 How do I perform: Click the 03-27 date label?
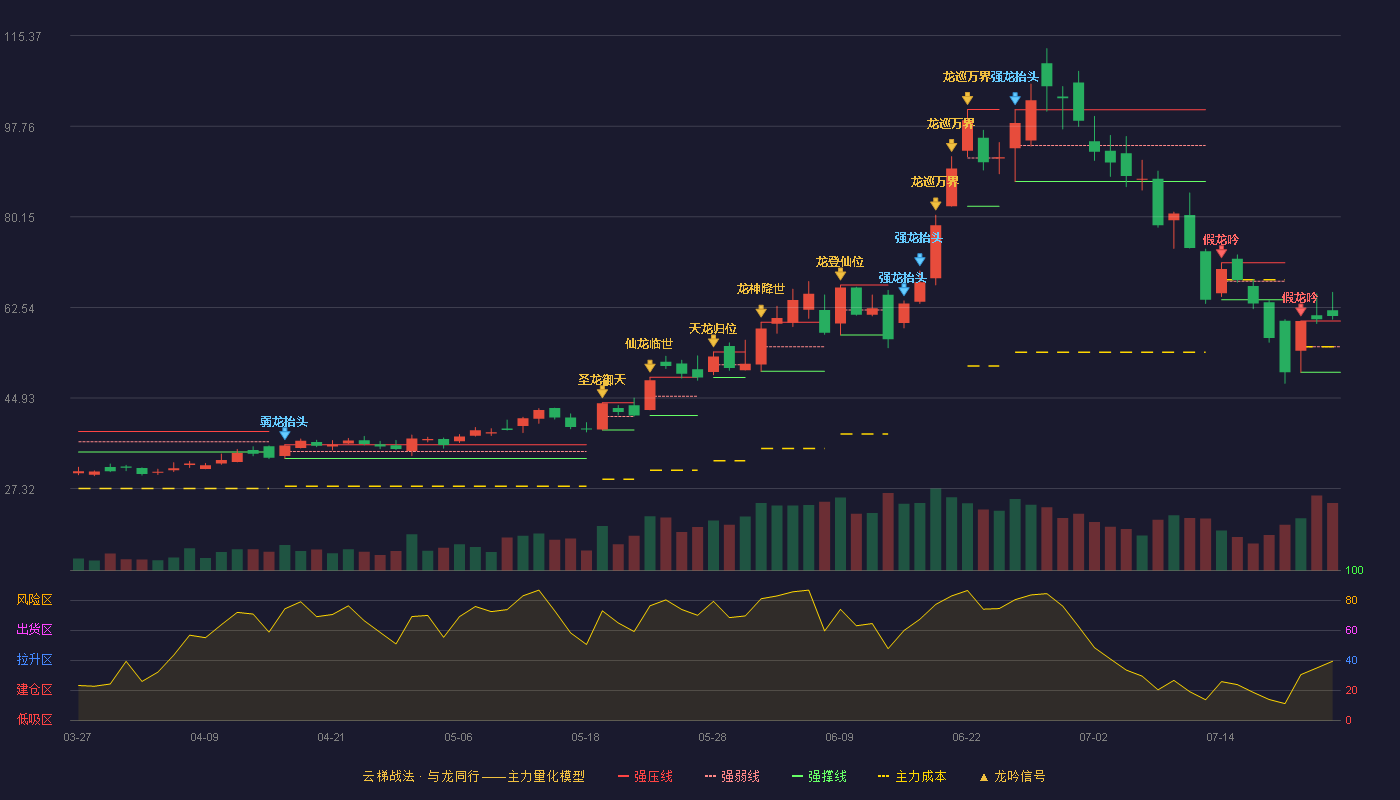pyautogui.click(x=77, y=737)
